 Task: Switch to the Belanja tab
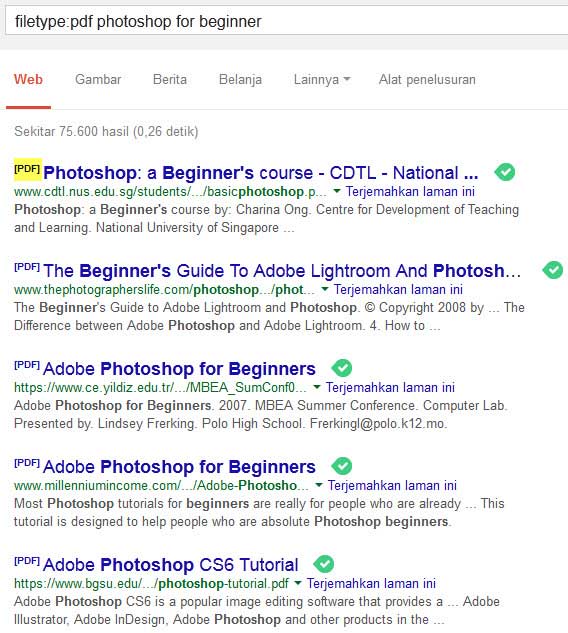[240, 80]
